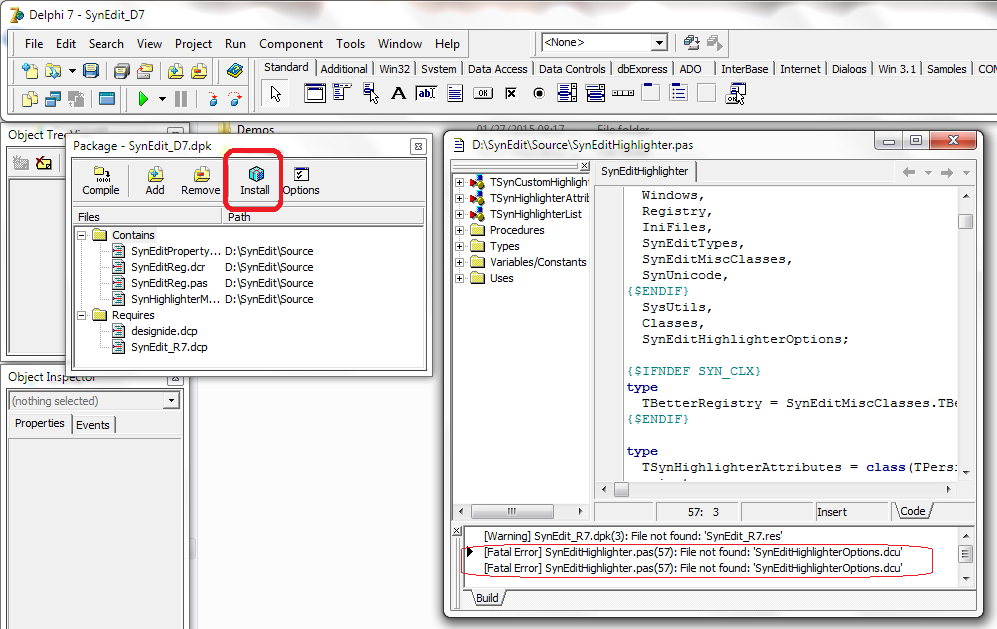Click the code editor back navigation arrow
997x629 pixels.
tap(909, 172)
